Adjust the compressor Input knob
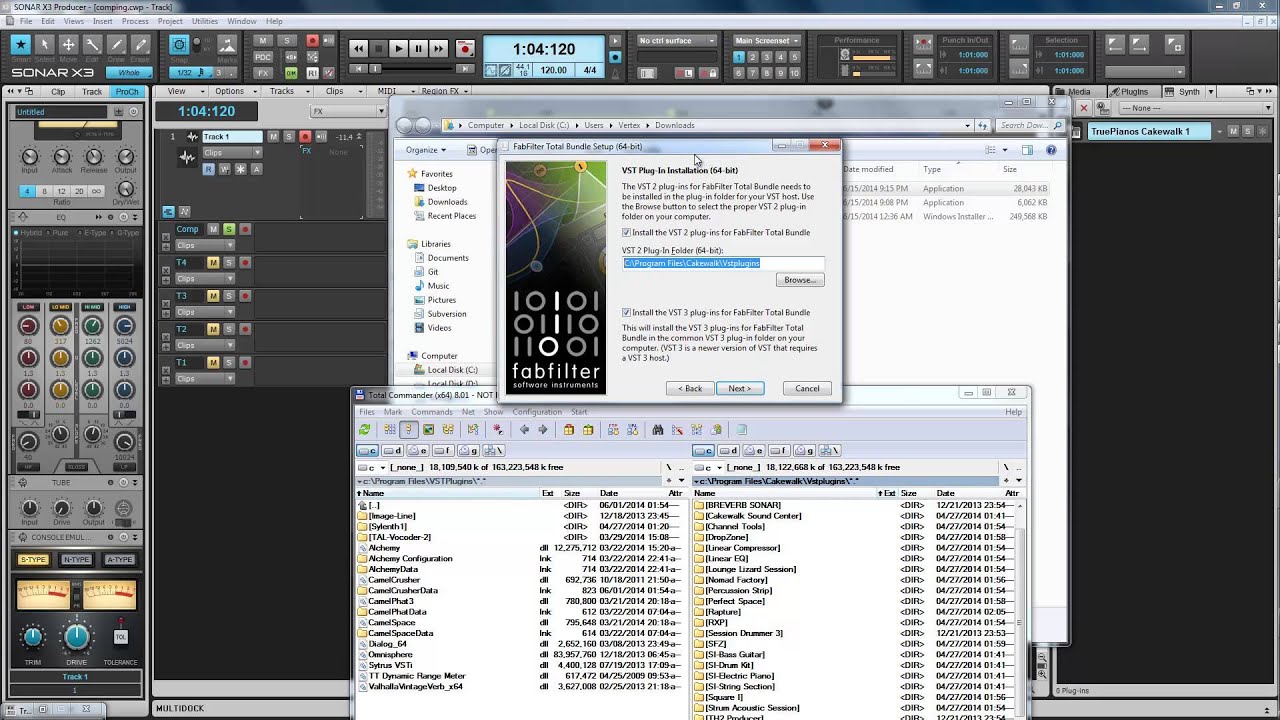The height and width of the screenshot is (720, 1280). [30, 158]
